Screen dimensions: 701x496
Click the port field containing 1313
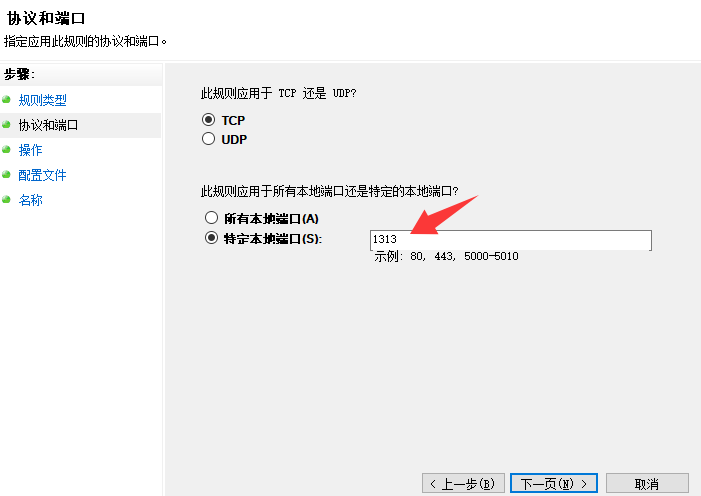pos(511,240)
